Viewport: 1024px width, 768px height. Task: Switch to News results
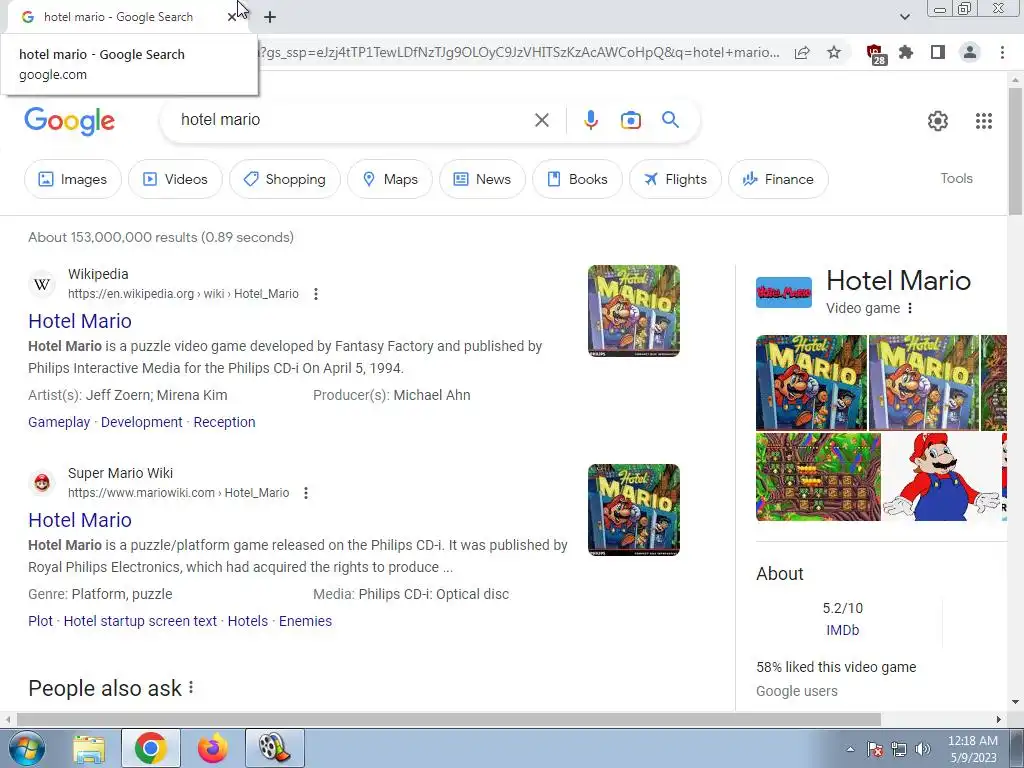pos(482,179)
